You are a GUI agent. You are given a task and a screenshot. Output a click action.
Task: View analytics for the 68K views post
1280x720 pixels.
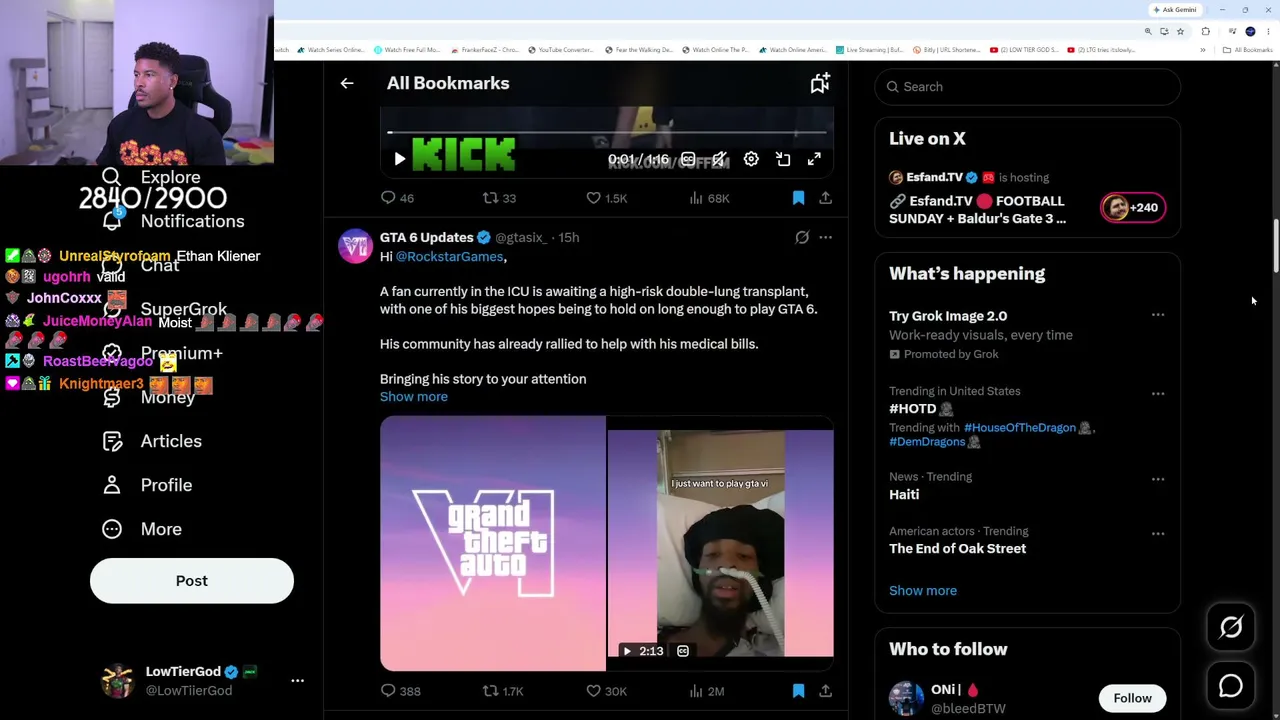[x=709, y=198]
